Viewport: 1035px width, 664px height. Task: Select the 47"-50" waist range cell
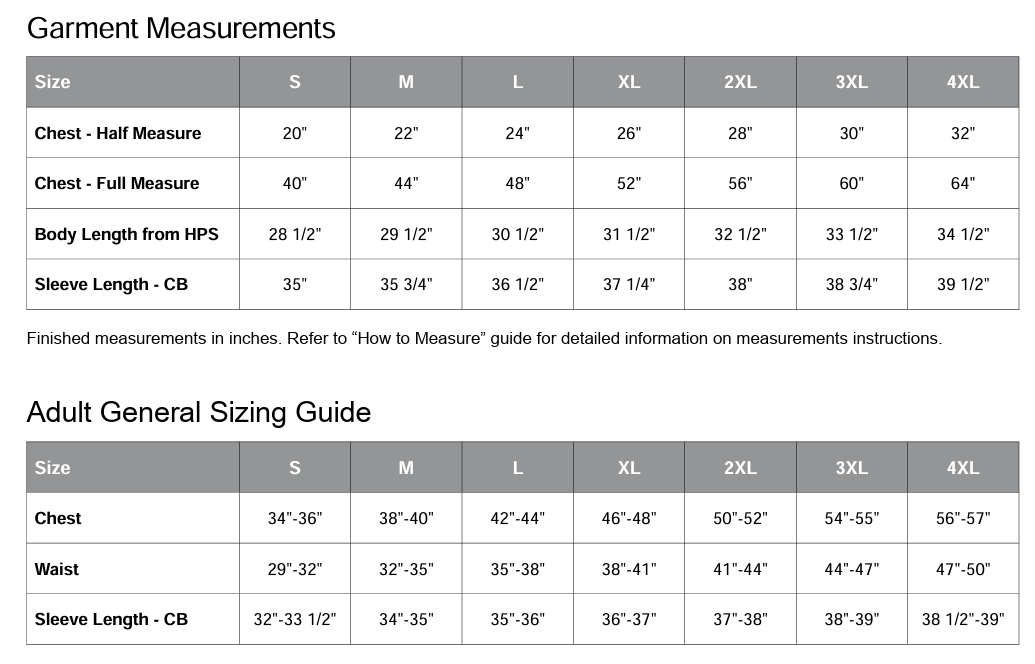tap(962, 569)
